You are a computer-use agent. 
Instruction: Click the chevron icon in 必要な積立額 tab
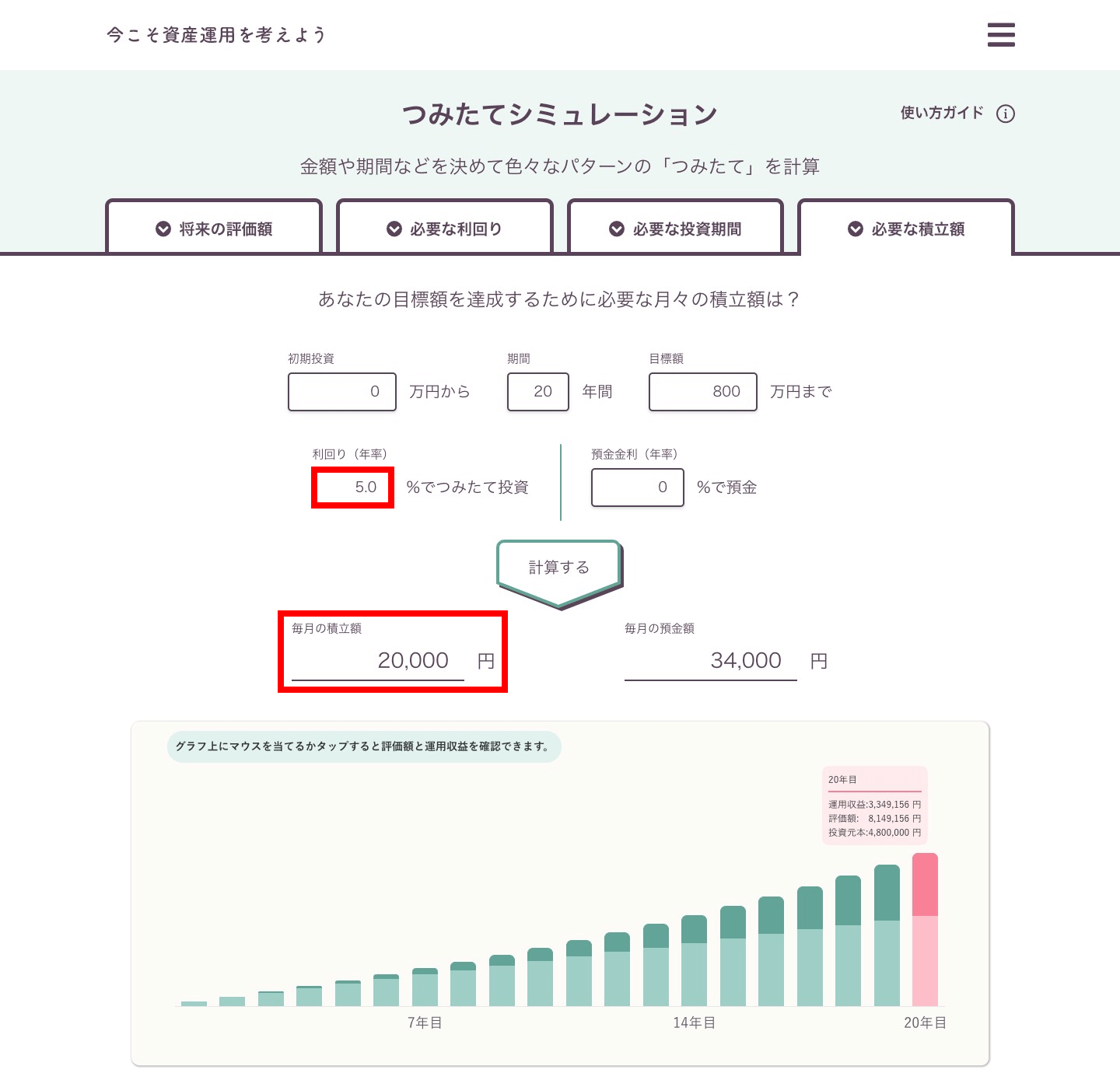tap(856, 229)
